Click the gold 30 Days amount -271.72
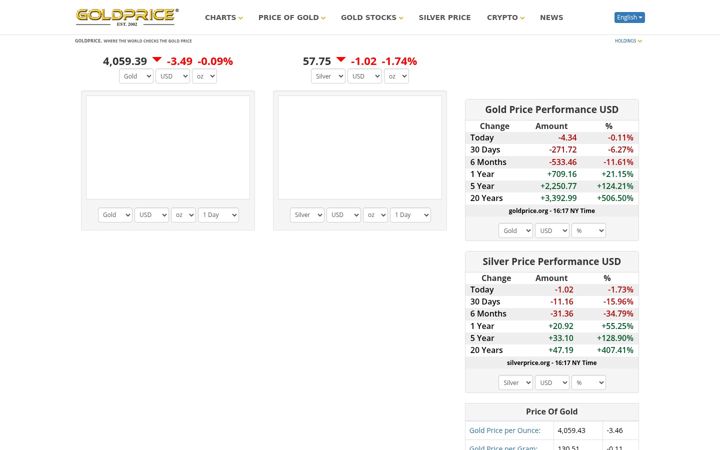Viewport: 720px width, 450px height. tap(562, 150)
